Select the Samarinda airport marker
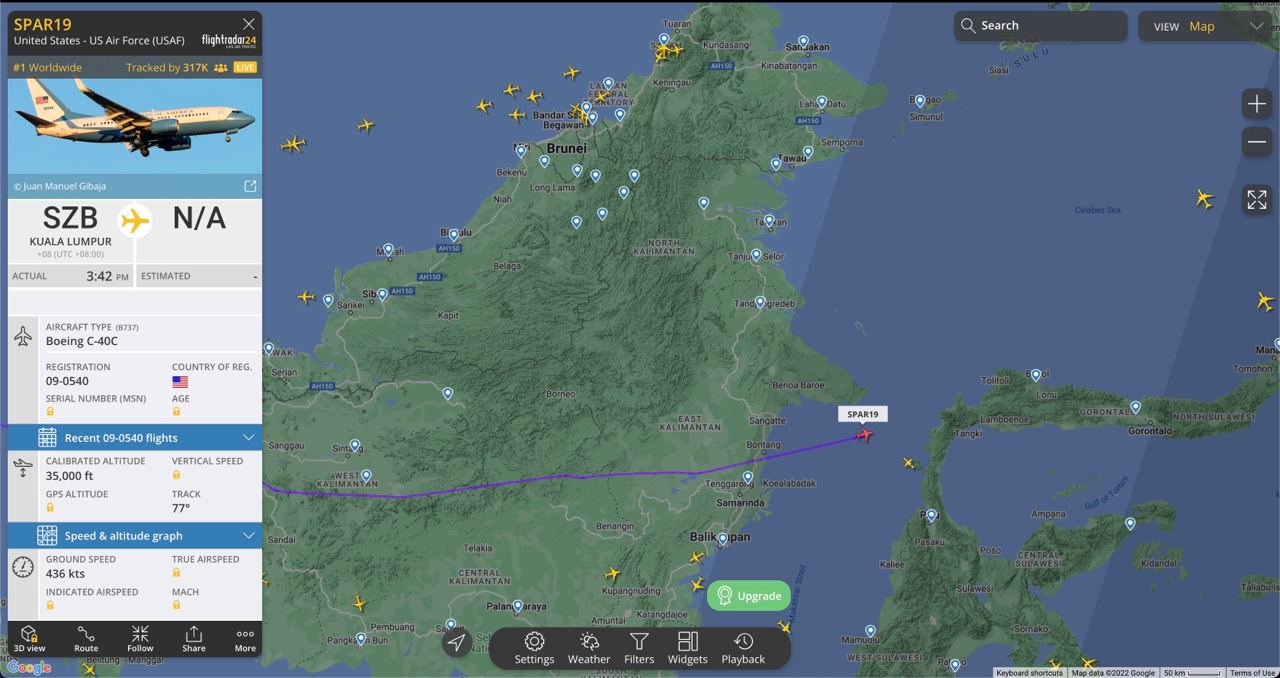This screenshot has height=678, width=1280. [748, 478]
